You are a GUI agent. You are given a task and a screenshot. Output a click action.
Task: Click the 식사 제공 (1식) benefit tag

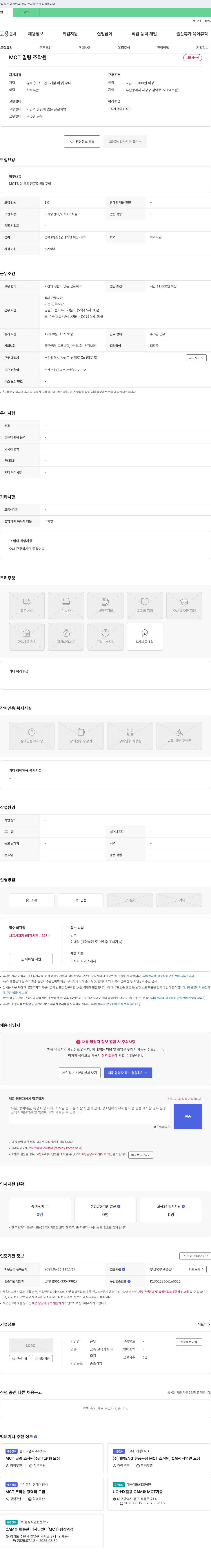(120, 109)
